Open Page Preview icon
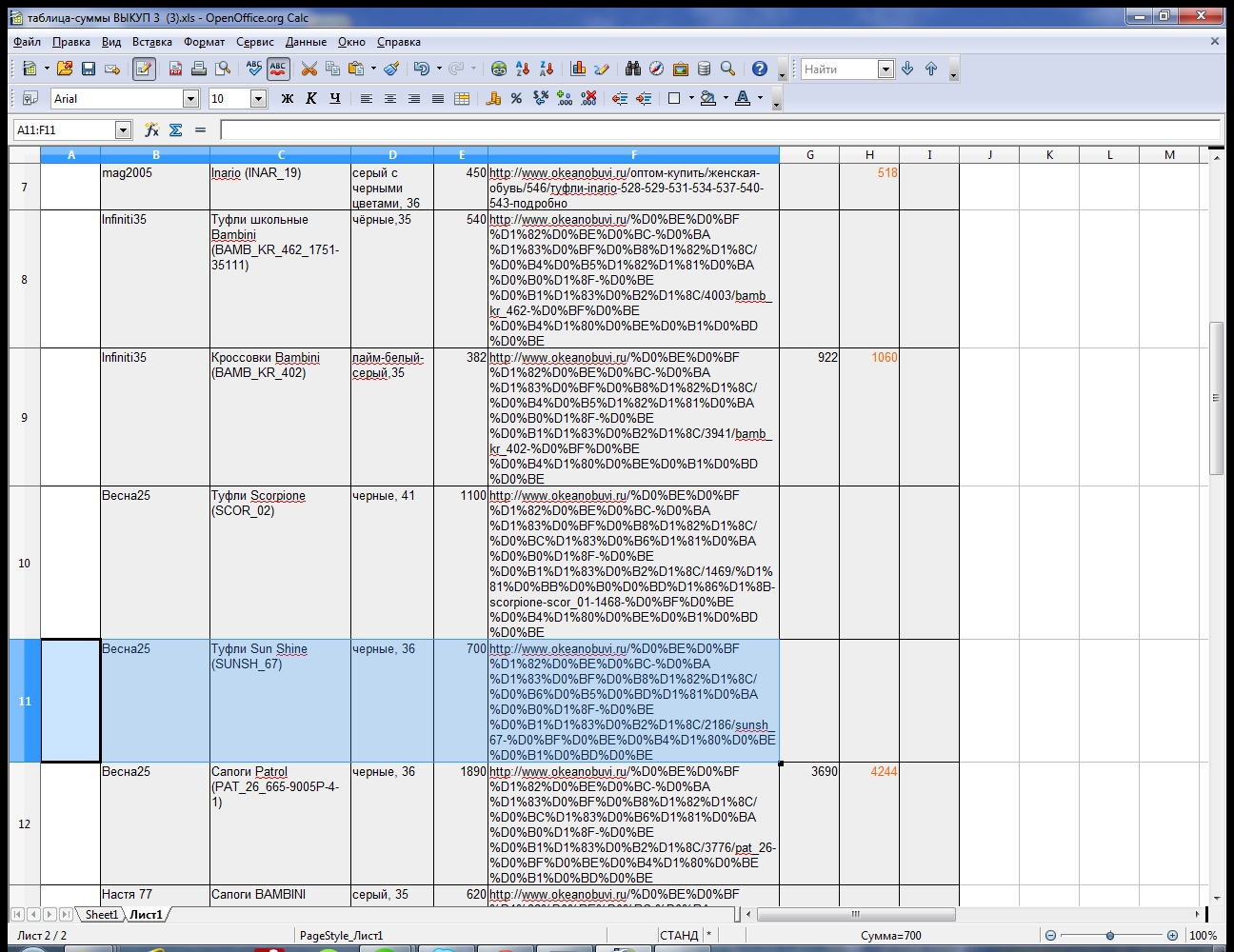The height and width of the screenshot is (952, 1234). [223, 69]
